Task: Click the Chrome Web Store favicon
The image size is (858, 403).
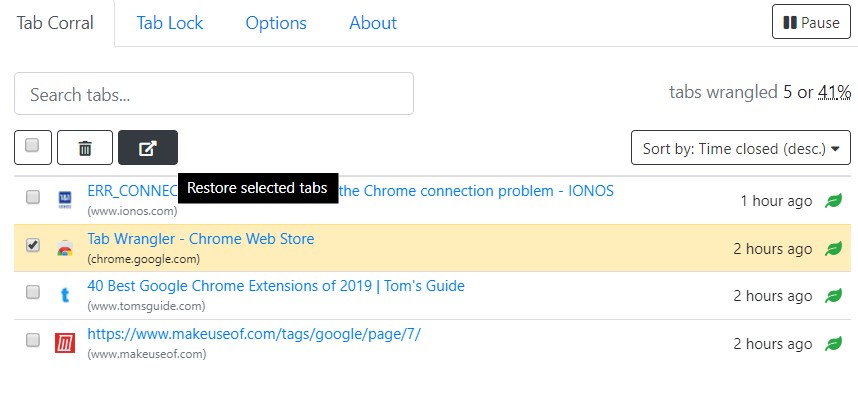Action: pyautogui.click(x=65, y=248)
